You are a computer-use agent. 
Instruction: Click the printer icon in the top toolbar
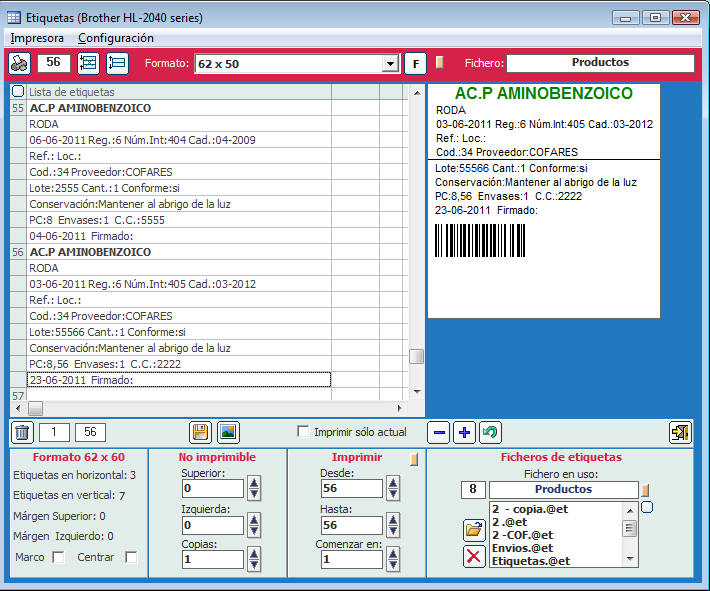coord(20,63)
